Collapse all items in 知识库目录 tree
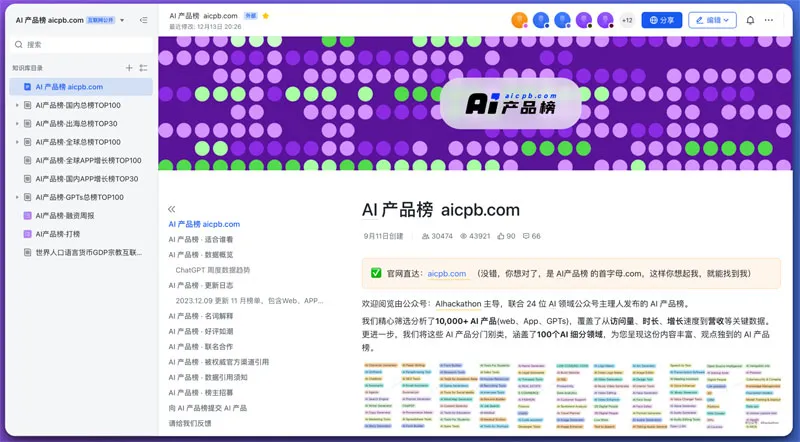This screenshot has width=800, height=442. tap(143, 68)
